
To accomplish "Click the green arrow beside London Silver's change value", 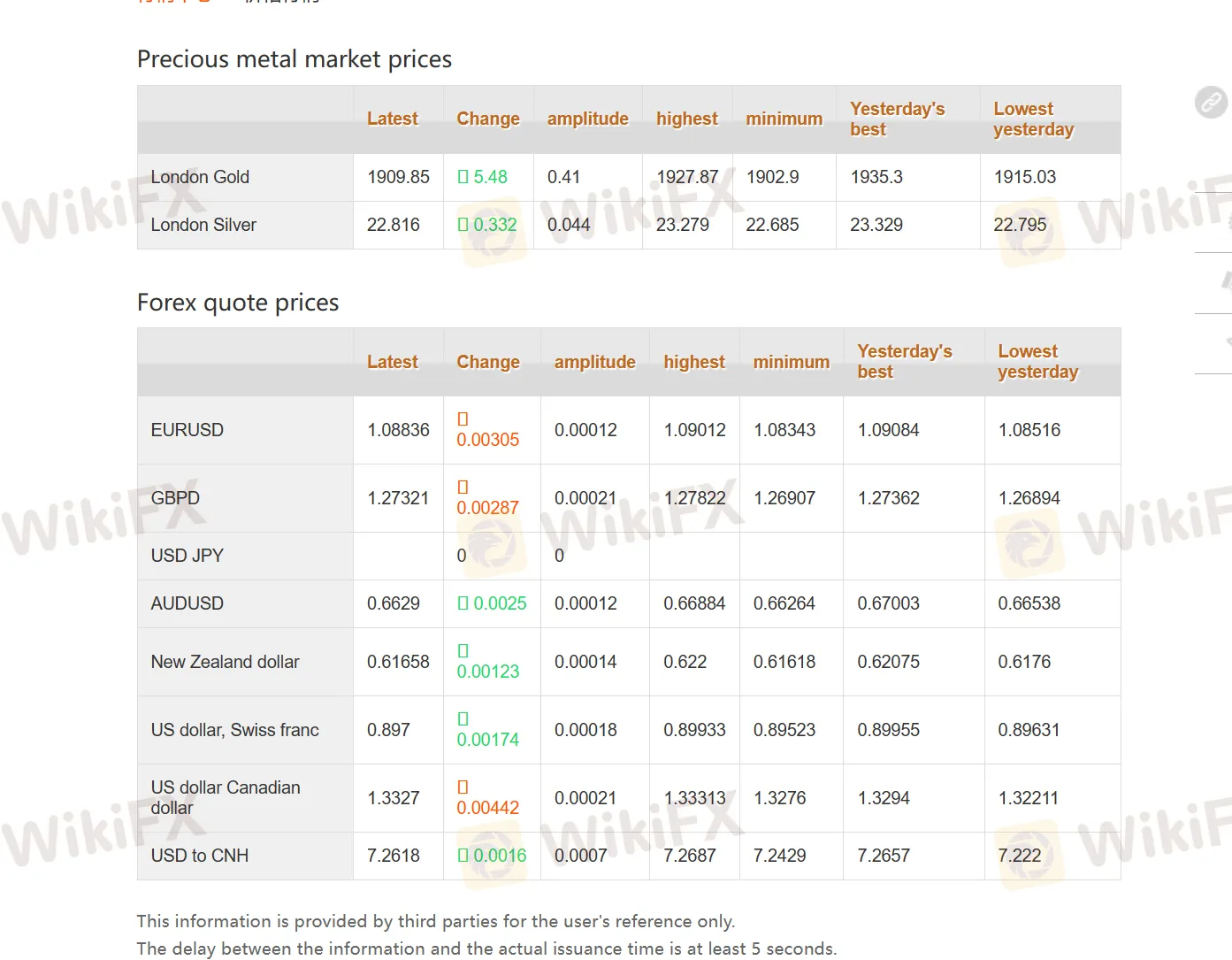I will coord(461,225).
